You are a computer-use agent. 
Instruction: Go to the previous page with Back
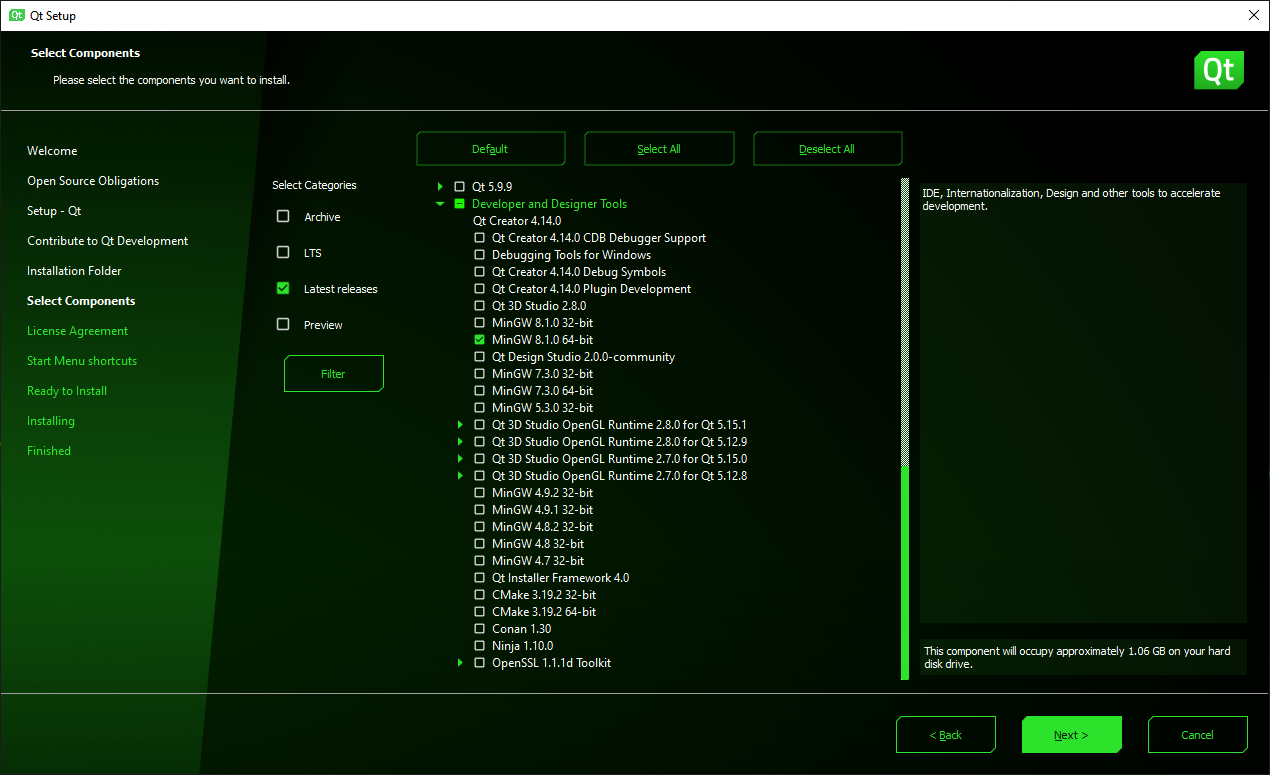[946, 735]
